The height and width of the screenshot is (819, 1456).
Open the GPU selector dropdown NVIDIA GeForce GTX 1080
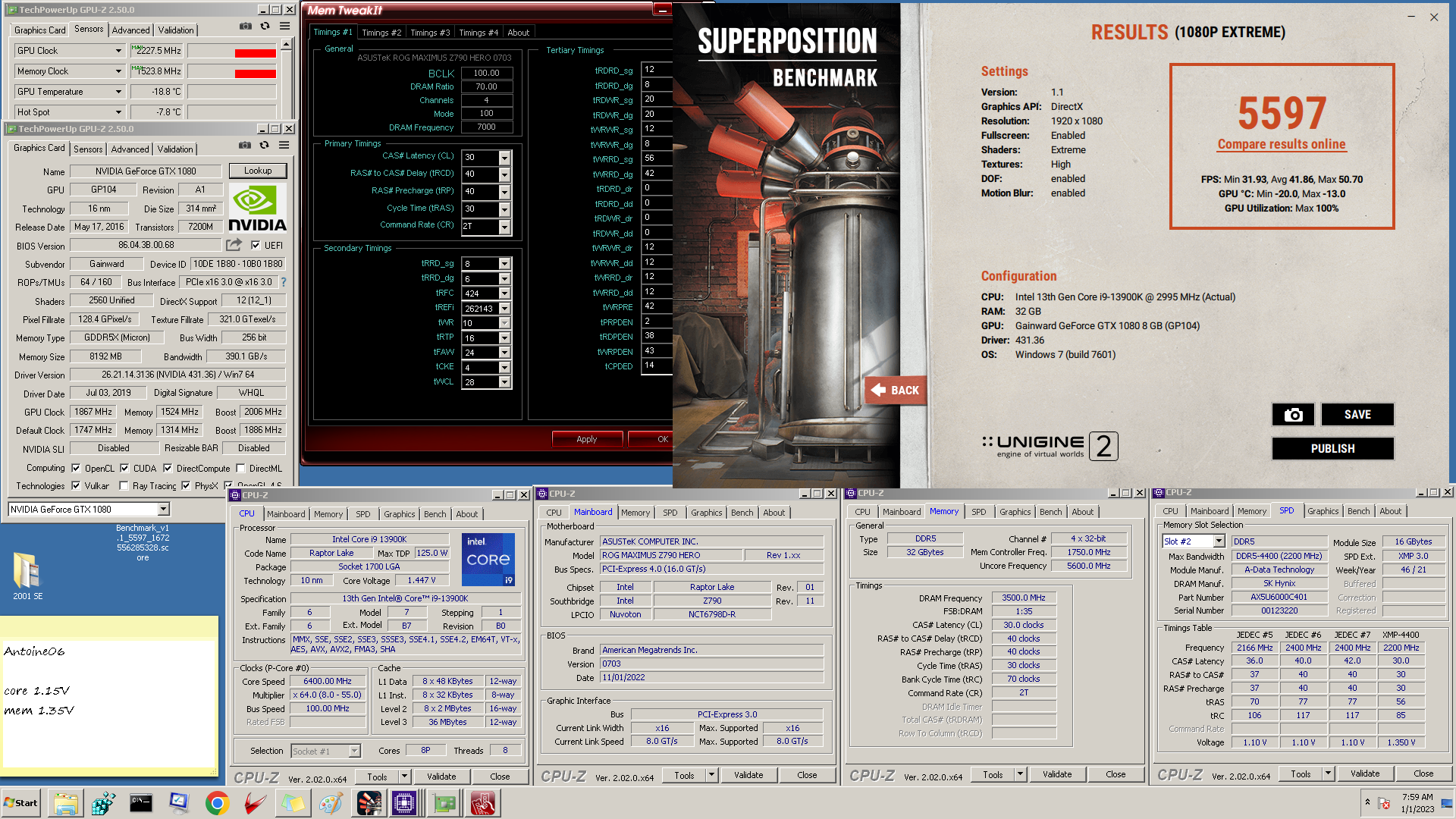163,510
